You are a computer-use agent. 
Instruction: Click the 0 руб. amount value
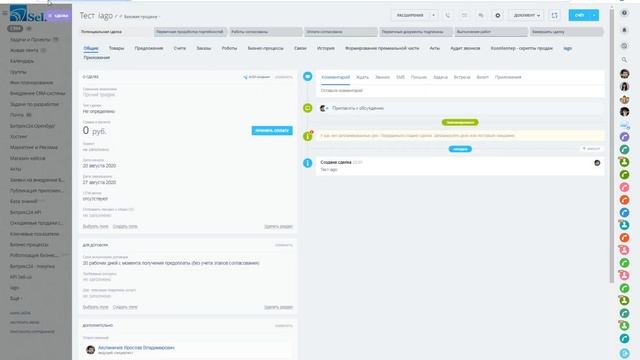[94, 131]
